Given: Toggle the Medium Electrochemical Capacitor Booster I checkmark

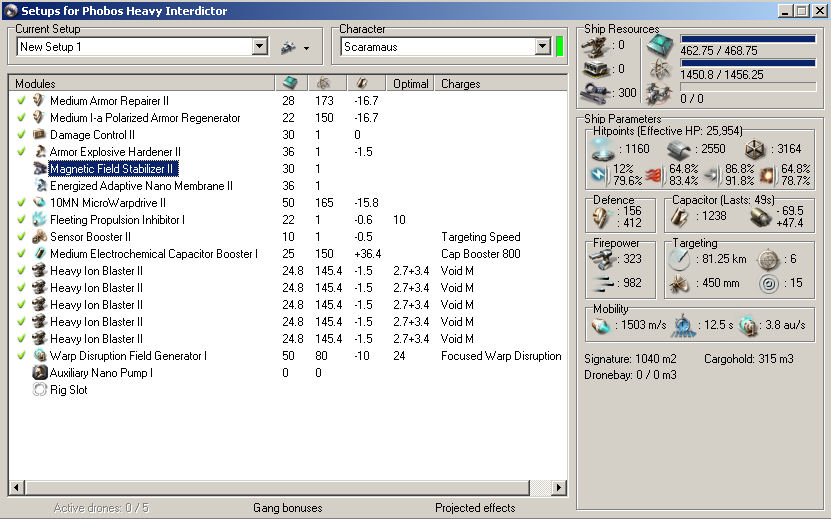Looking at the screenshot, I should 21,254.
